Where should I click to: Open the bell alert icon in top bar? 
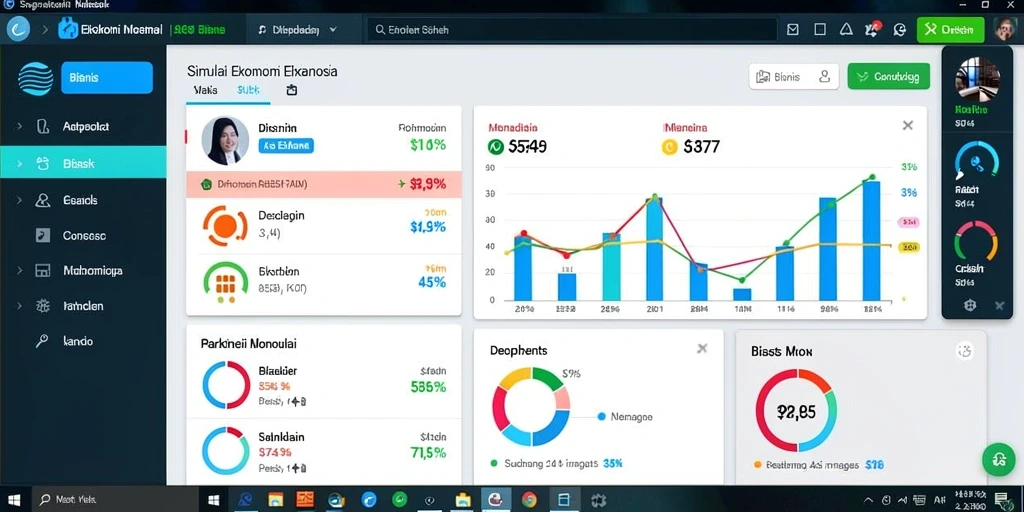click(x=846, y=29)
